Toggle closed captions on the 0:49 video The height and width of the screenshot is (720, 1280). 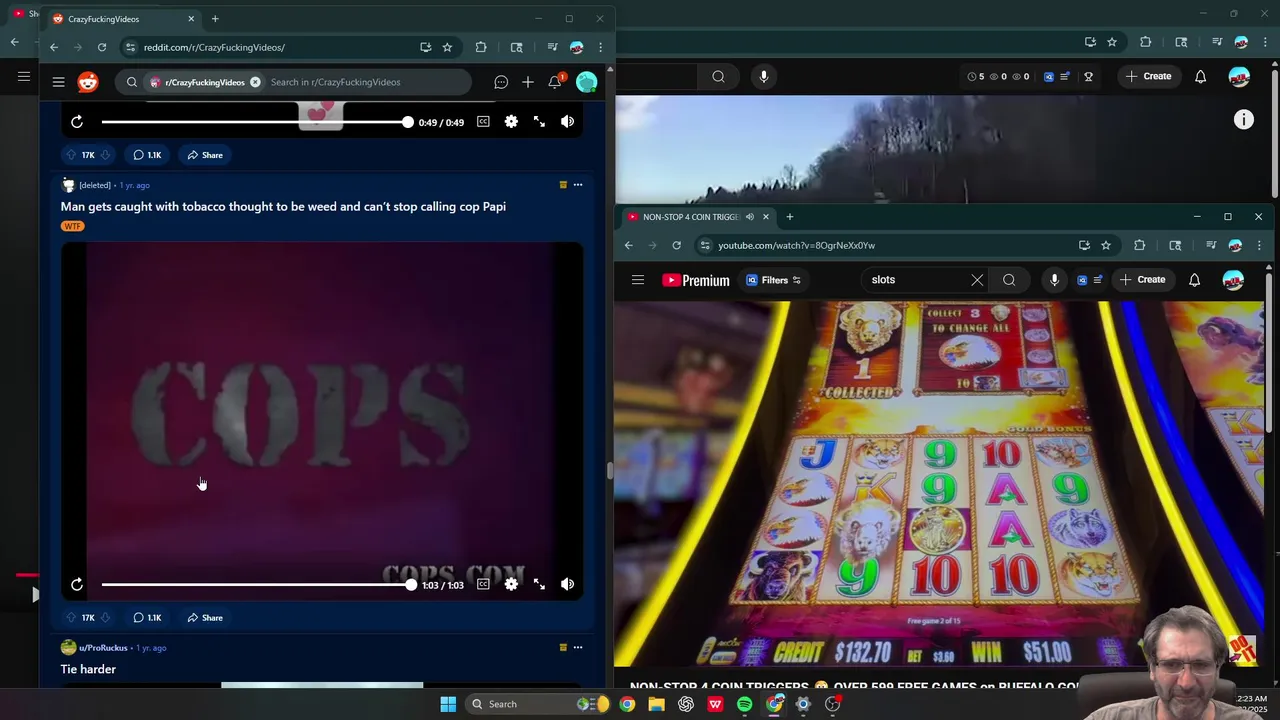(483, 122)
